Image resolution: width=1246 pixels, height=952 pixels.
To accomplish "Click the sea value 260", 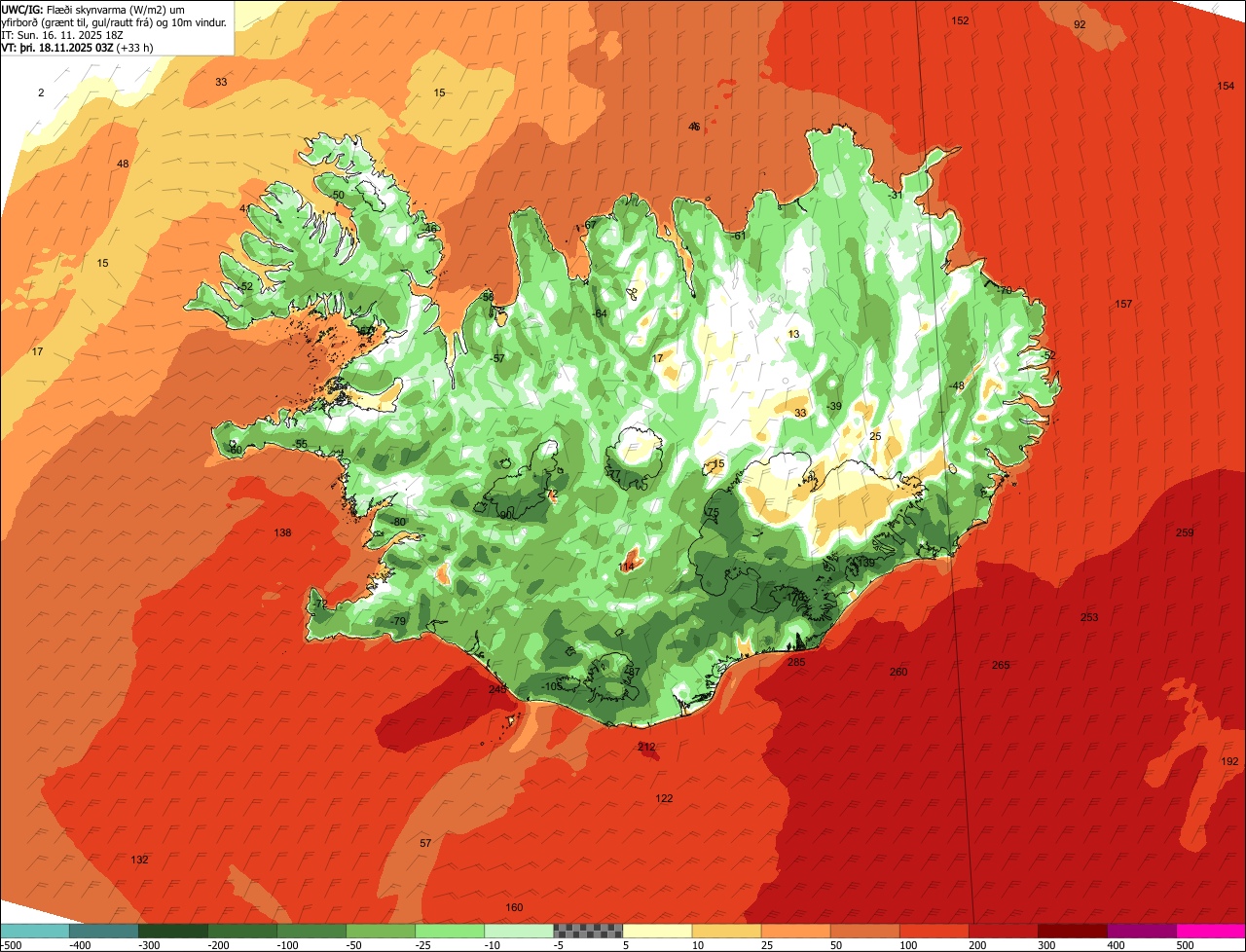I will (898, 672).
